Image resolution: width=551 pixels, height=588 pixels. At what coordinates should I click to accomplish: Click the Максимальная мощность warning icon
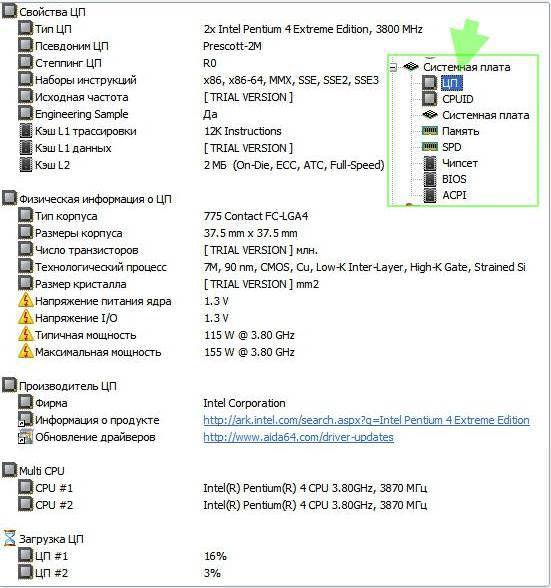pyautogui.click(x=26, y=352)
